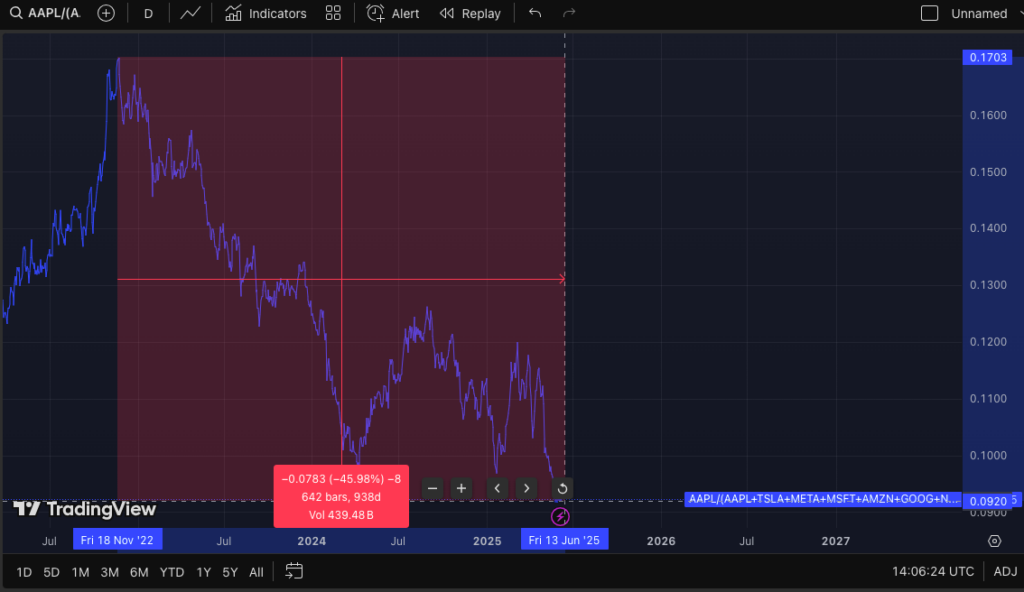Add a compare symbol with plus icon
The height and width of the screenshot is (592, 1024).
coord(106,13)
